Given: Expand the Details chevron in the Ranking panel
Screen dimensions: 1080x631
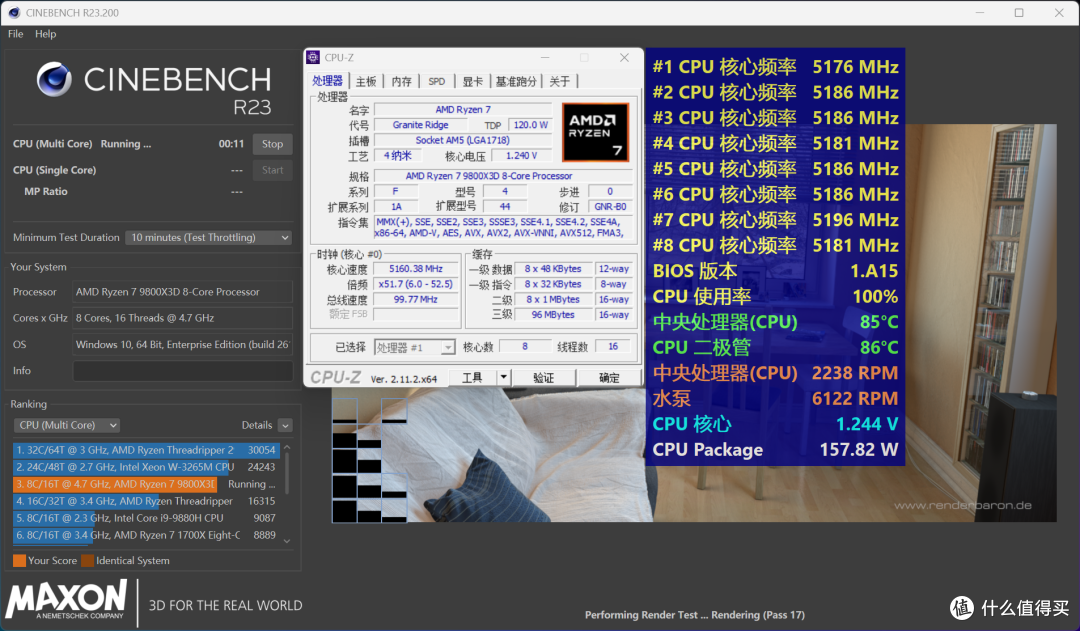Looking at the screenshot, I should [287, 425].
